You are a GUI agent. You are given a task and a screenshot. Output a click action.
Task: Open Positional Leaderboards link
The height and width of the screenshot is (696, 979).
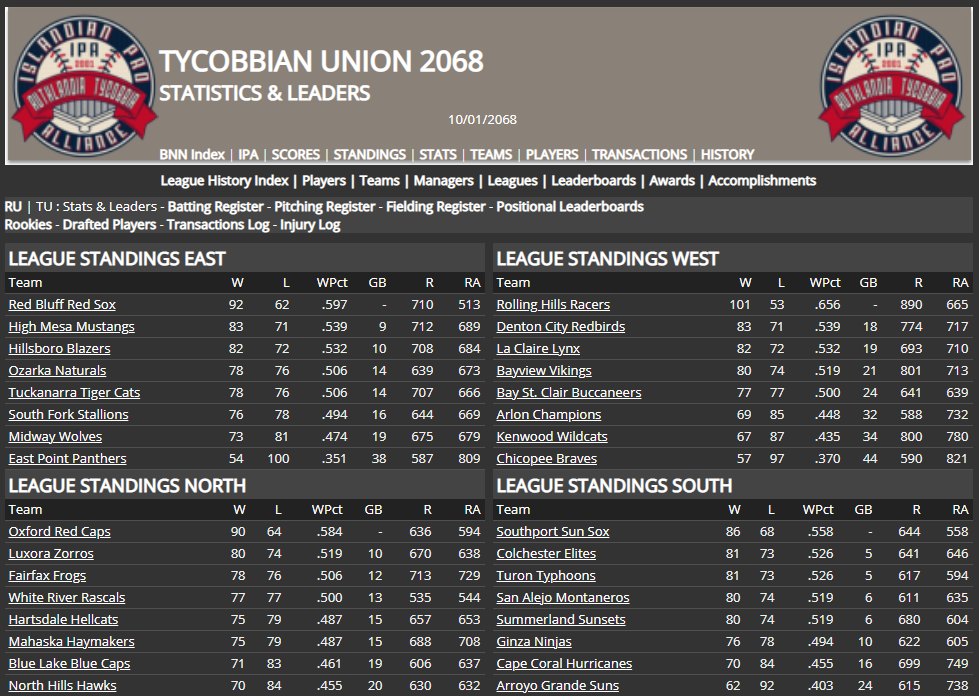tap(570, 207)
